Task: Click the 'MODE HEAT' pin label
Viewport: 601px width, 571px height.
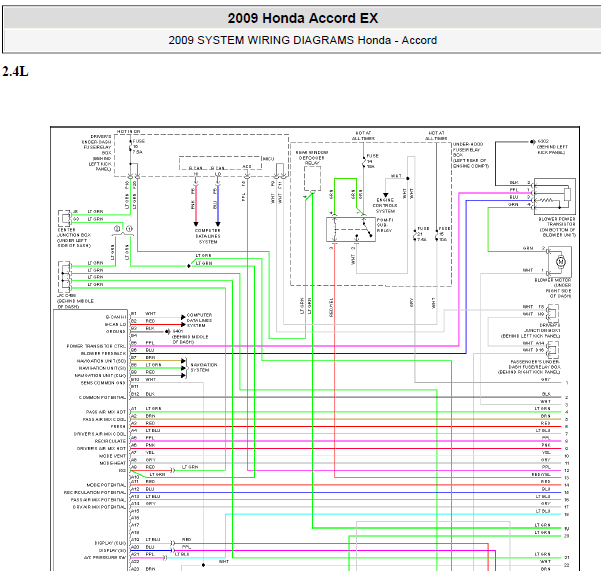Action: pos(112,463)
